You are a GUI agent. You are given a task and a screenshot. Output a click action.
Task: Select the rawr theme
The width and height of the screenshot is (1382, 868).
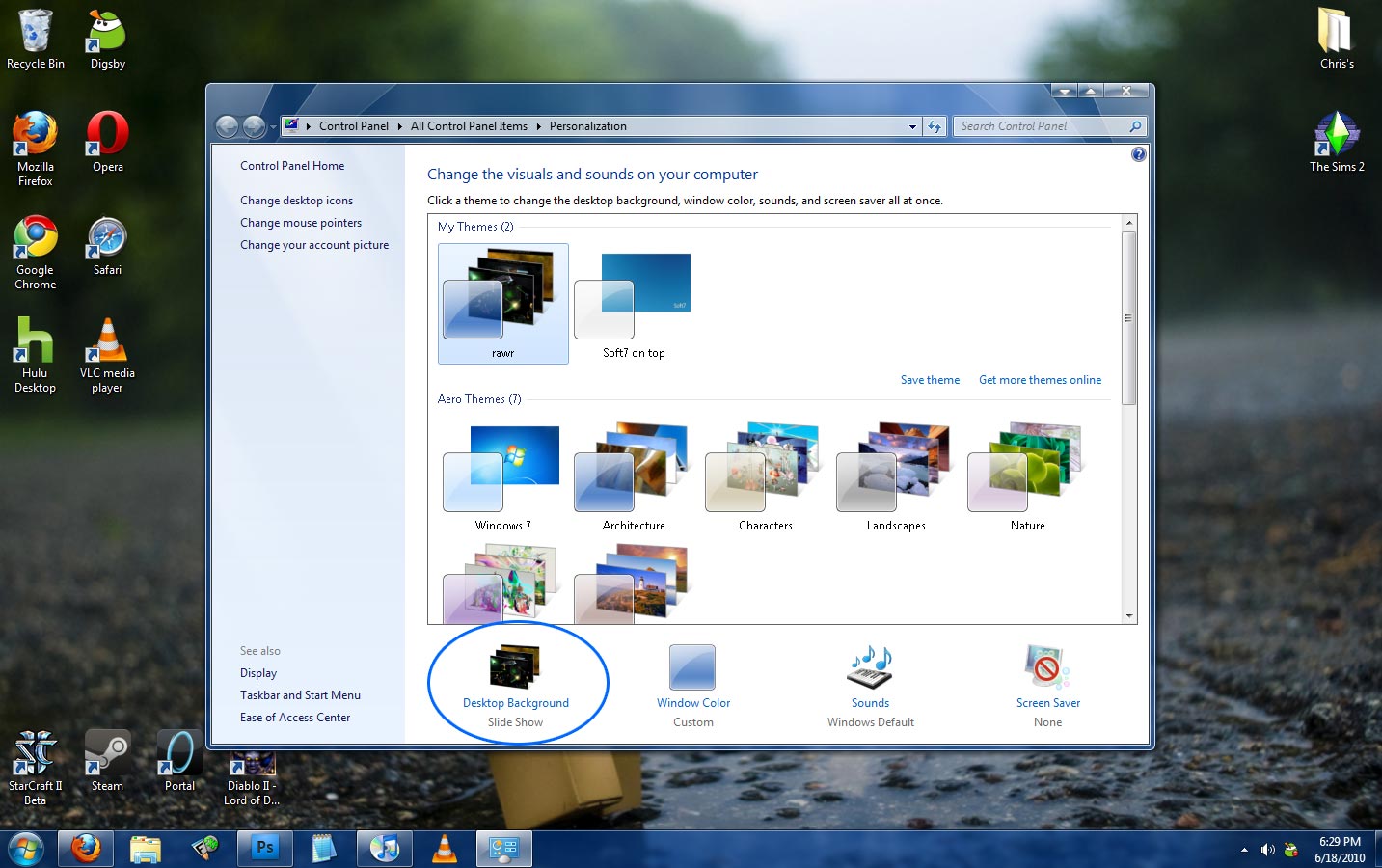502,304
